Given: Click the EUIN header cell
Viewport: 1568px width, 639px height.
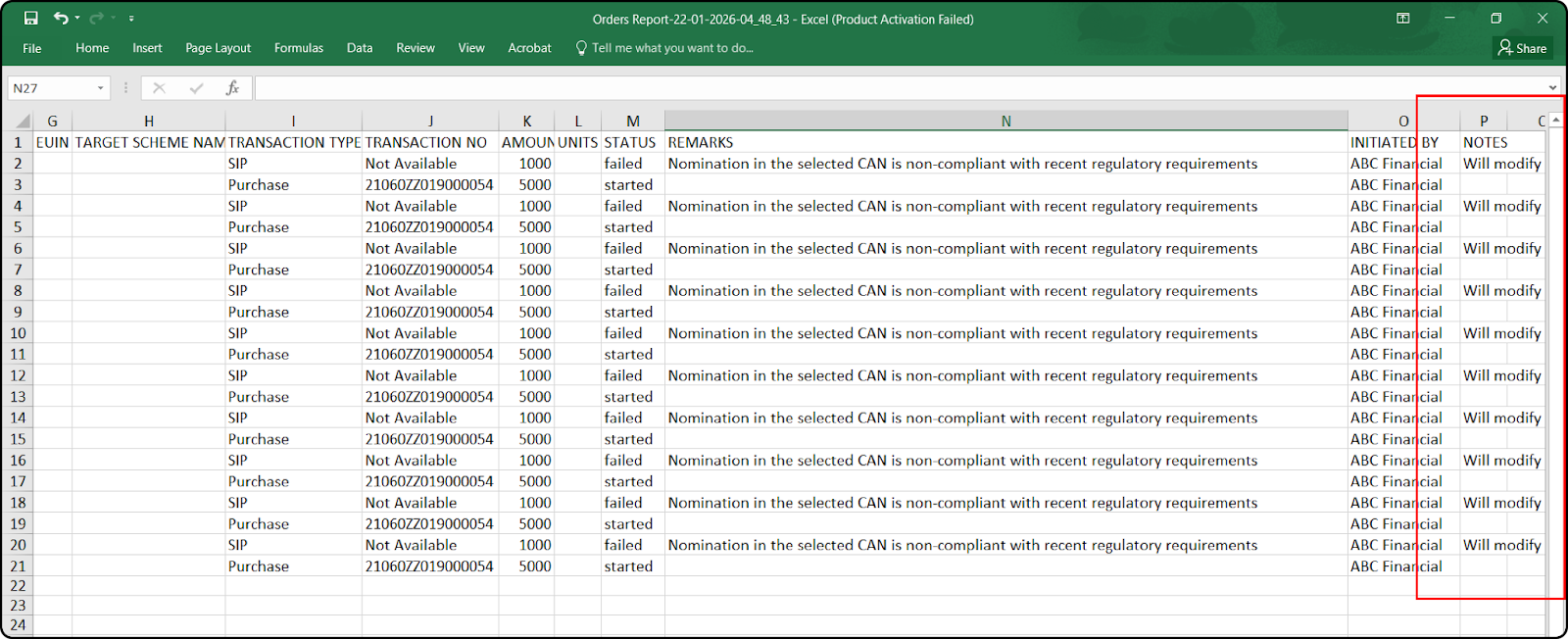Looking at the screenshot, I should [52, 143].
